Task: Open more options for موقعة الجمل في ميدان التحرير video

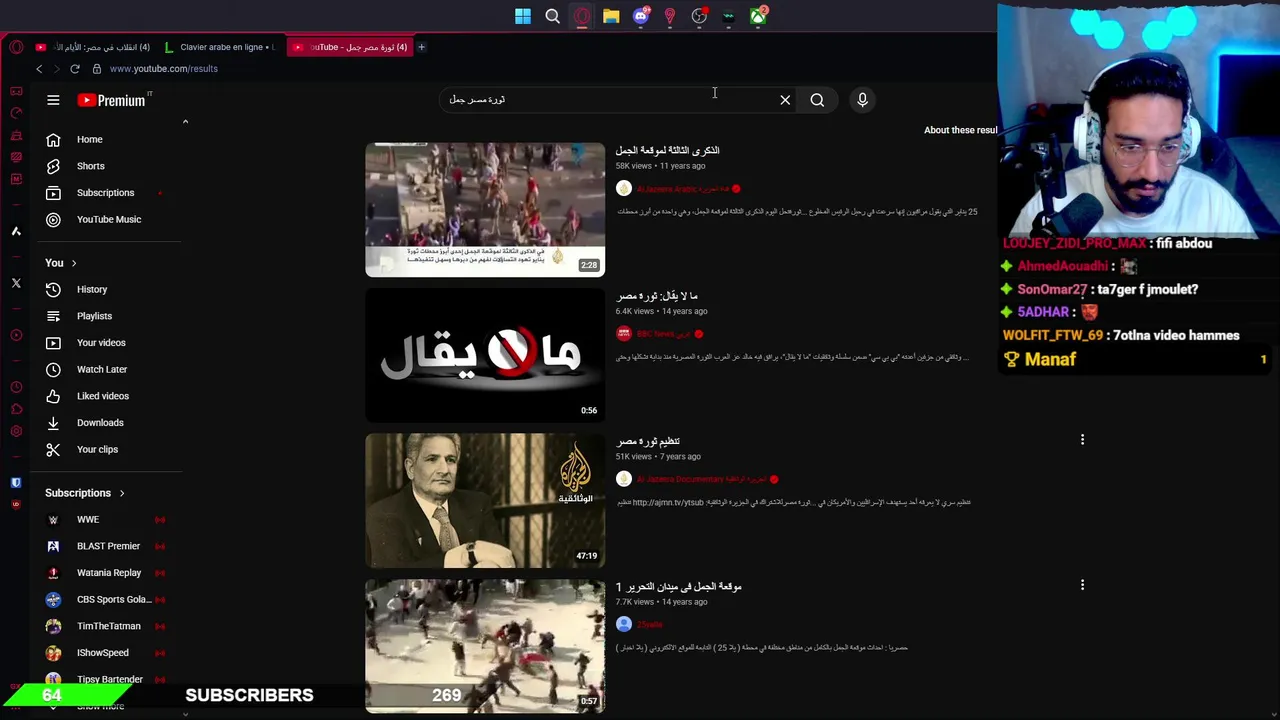Action: [1082, 585]
